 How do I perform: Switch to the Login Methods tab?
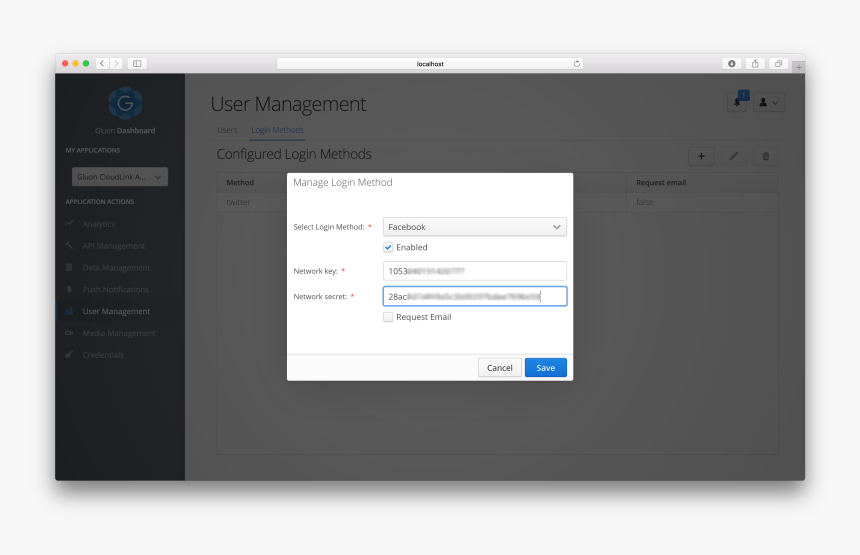(277, 130)
